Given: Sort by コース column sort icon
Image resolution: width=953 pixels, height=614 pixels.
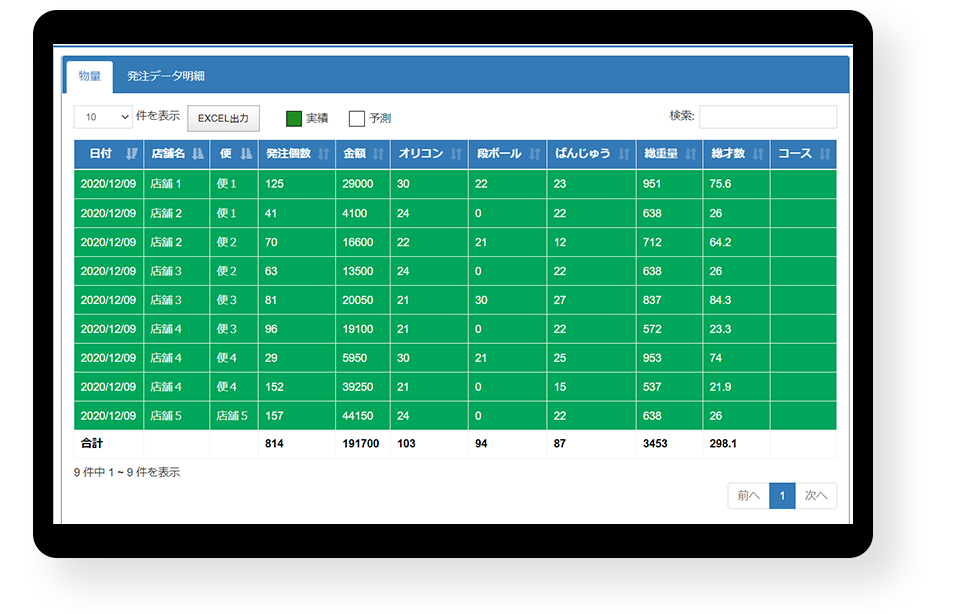Looking at the screenshot, I should 824,154.
